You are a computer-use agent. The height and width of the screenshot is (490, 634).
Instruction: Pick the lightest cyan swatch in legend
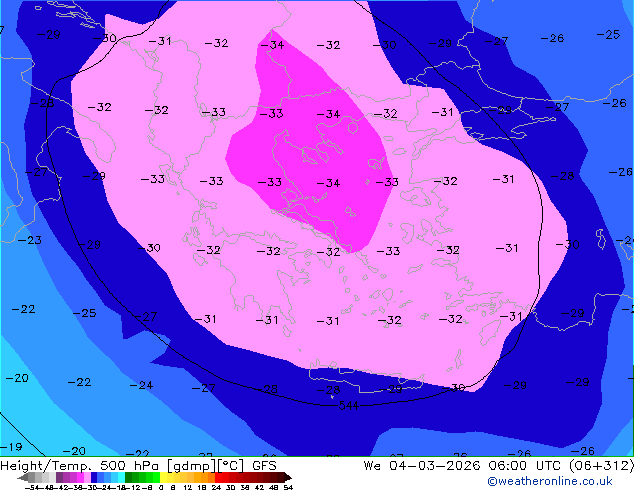click(121, 477)
